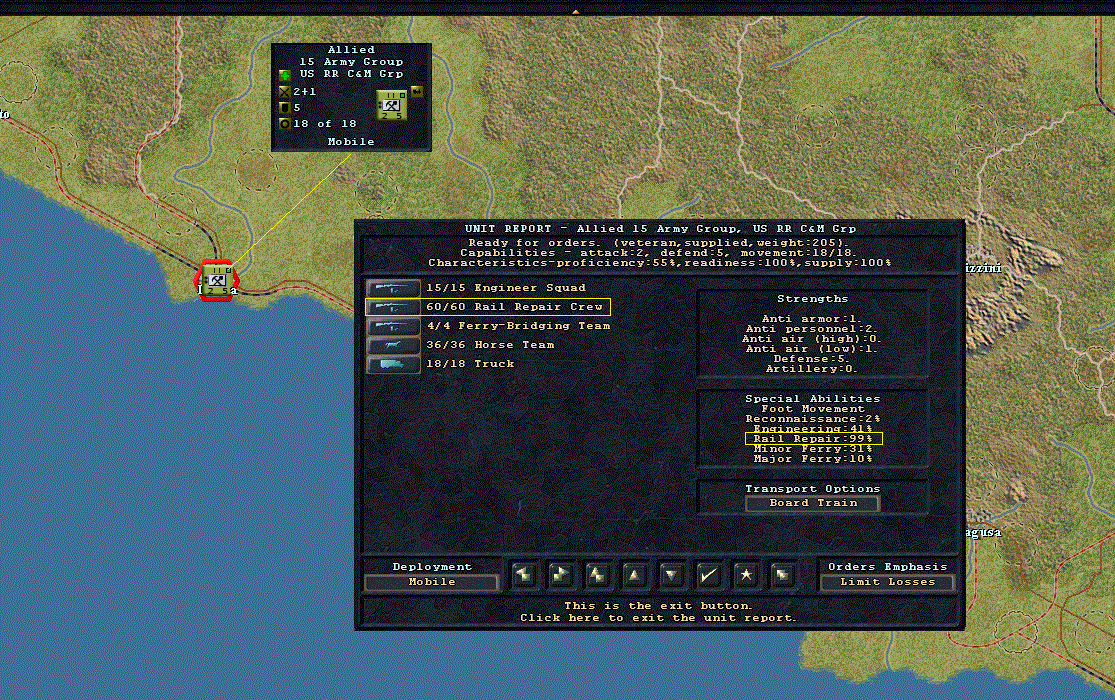Click the orange arrow at the top screen edge
Screen dimensions: 1115x700
tap(575, 12)
